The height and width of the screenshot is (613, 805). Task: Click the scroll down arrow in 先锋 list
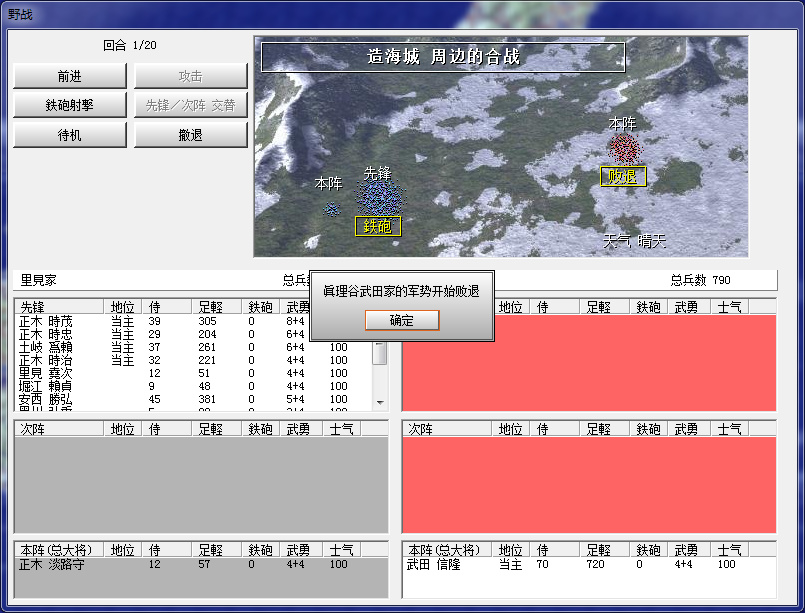[380, 403]
